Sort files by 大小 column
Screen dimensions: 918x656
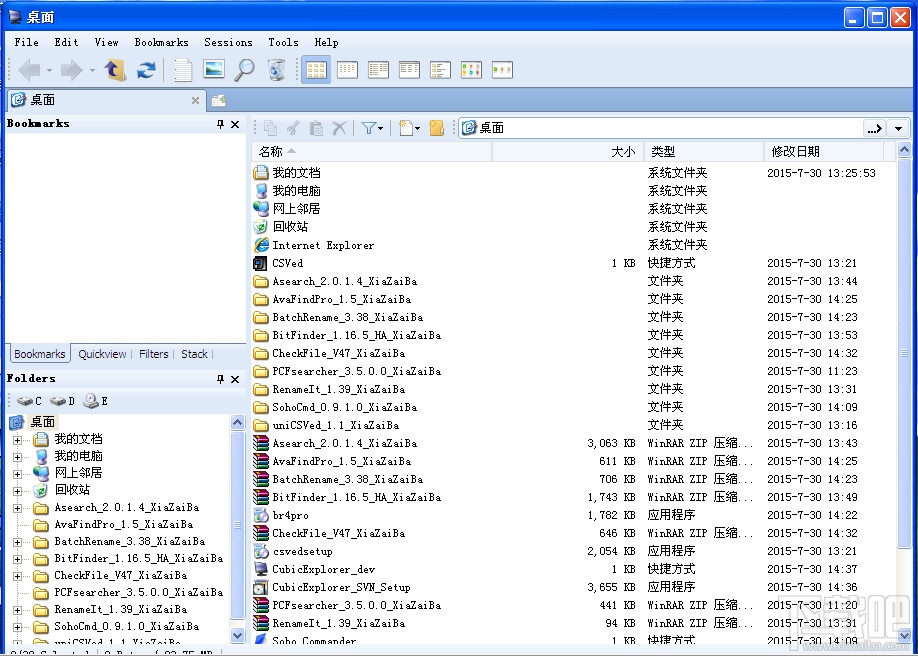[568, 152]
